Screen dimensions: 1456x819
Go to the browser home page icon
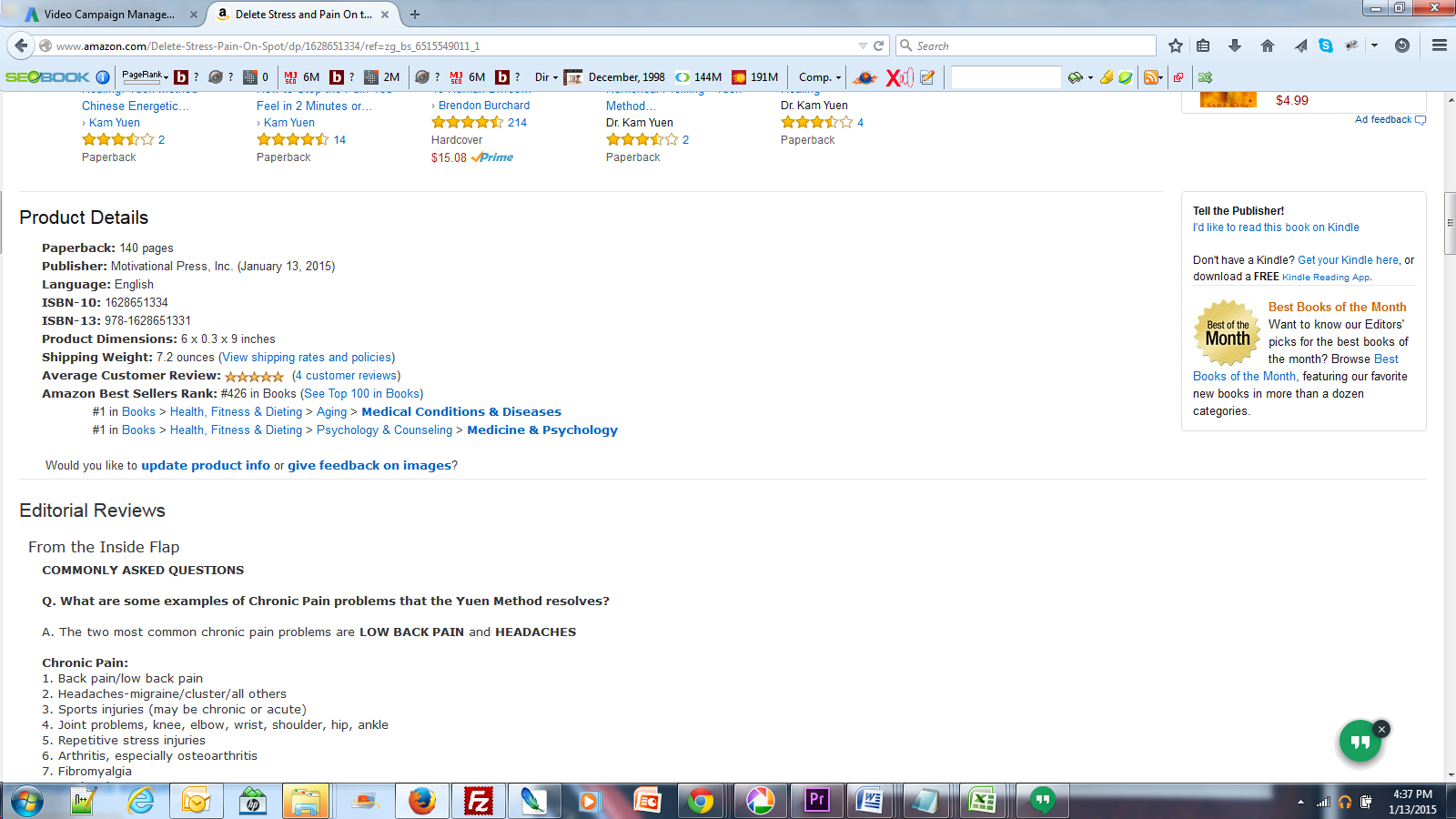[x=1267, y=45]
